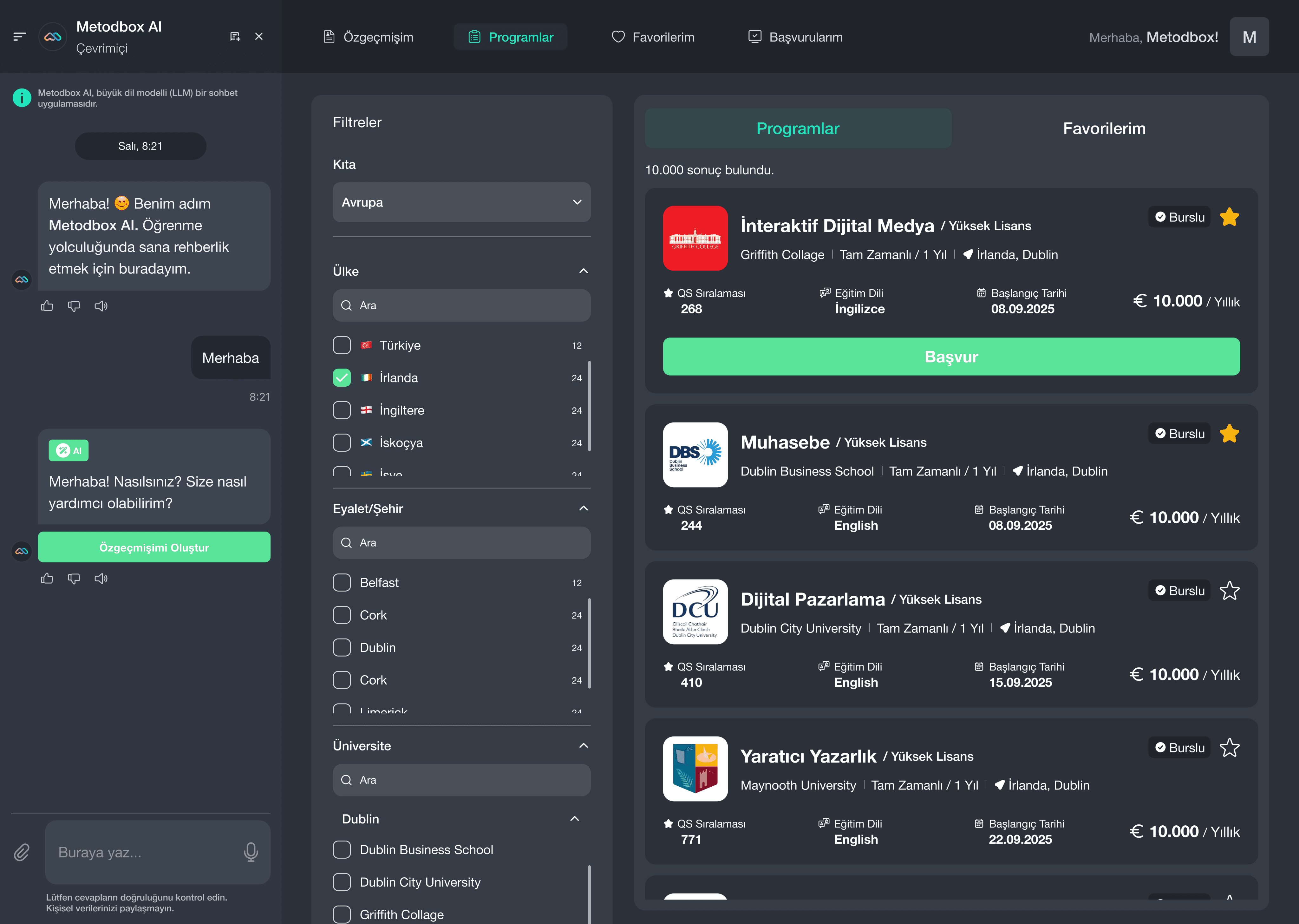1299x924 pixels.
Task: Click the paperclip attachment icon
Action: tap(22, 852)
